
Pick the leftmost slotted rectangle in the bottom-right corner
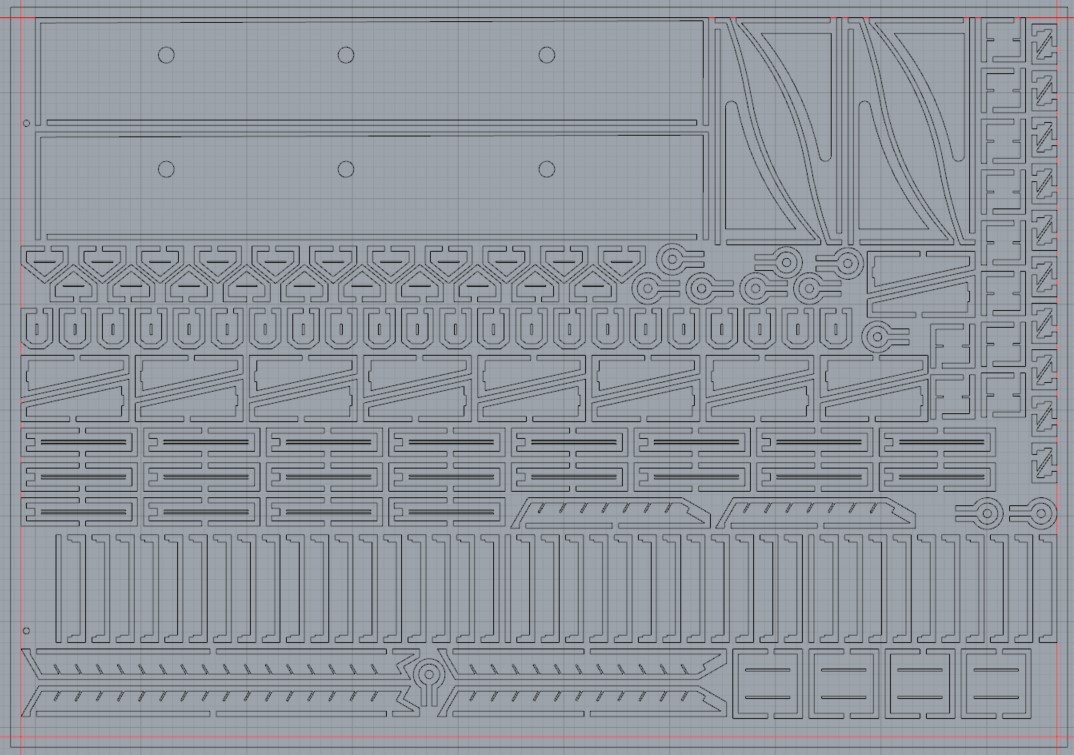768,682
